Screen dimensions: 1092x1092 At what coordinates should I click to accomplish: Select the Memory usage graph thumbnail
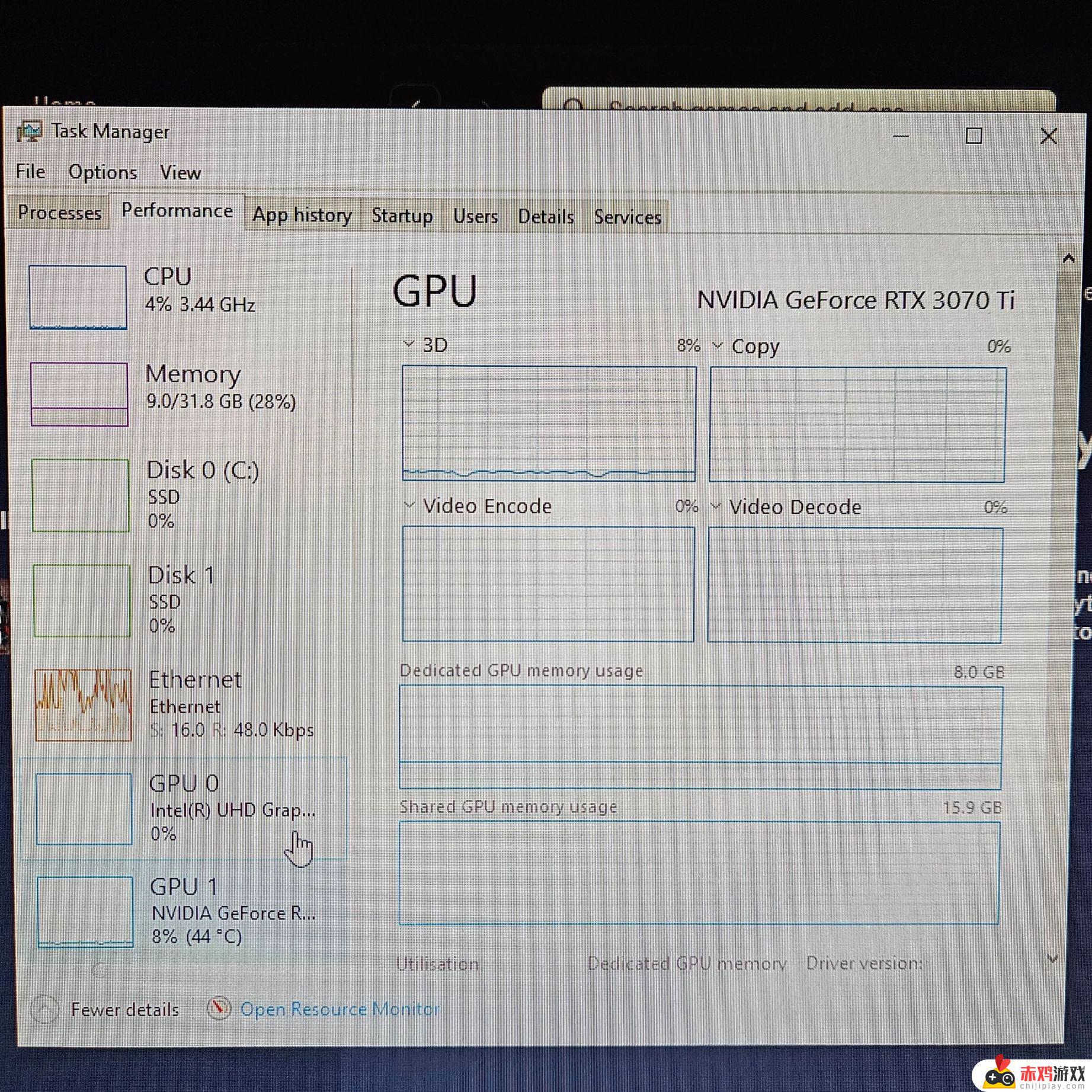click(x=79, y=394)
